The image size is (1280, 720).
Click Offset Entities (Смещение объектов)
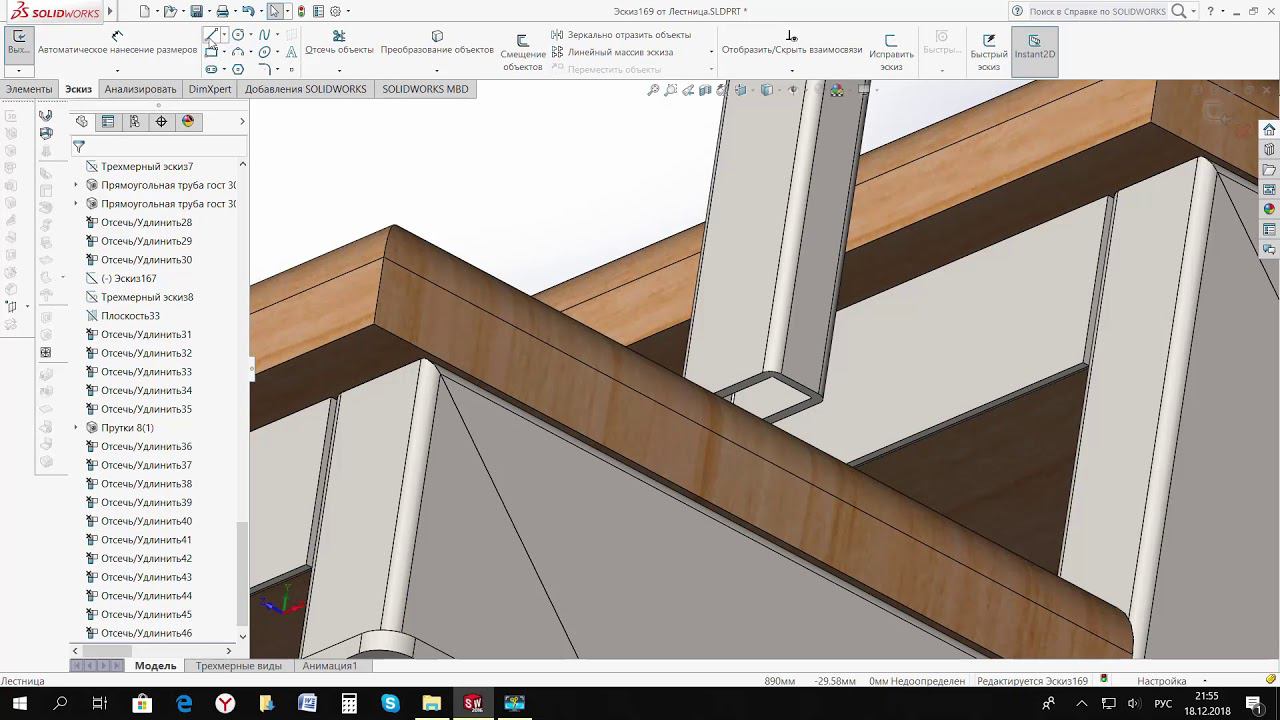coord(523,54)
